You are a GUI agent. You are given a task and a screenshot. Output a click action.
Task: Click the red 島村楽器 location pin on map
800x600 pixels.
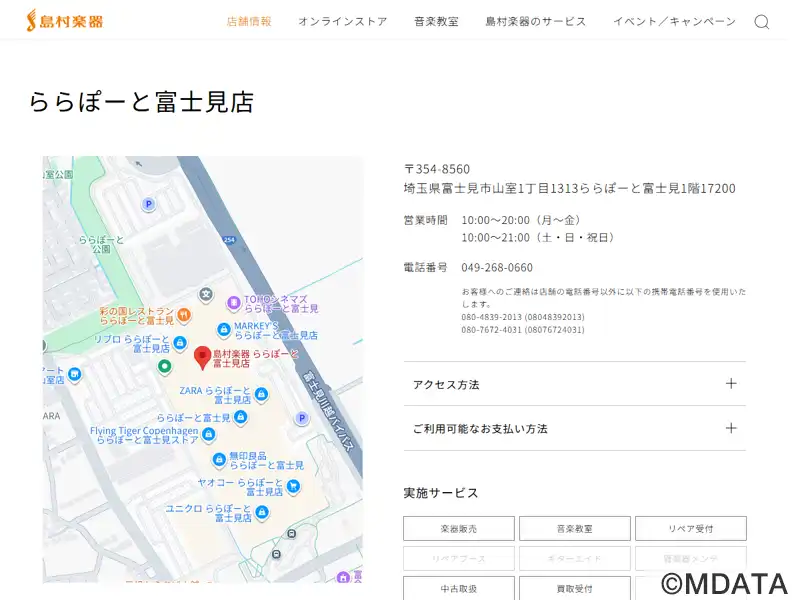tap(203, 358)
